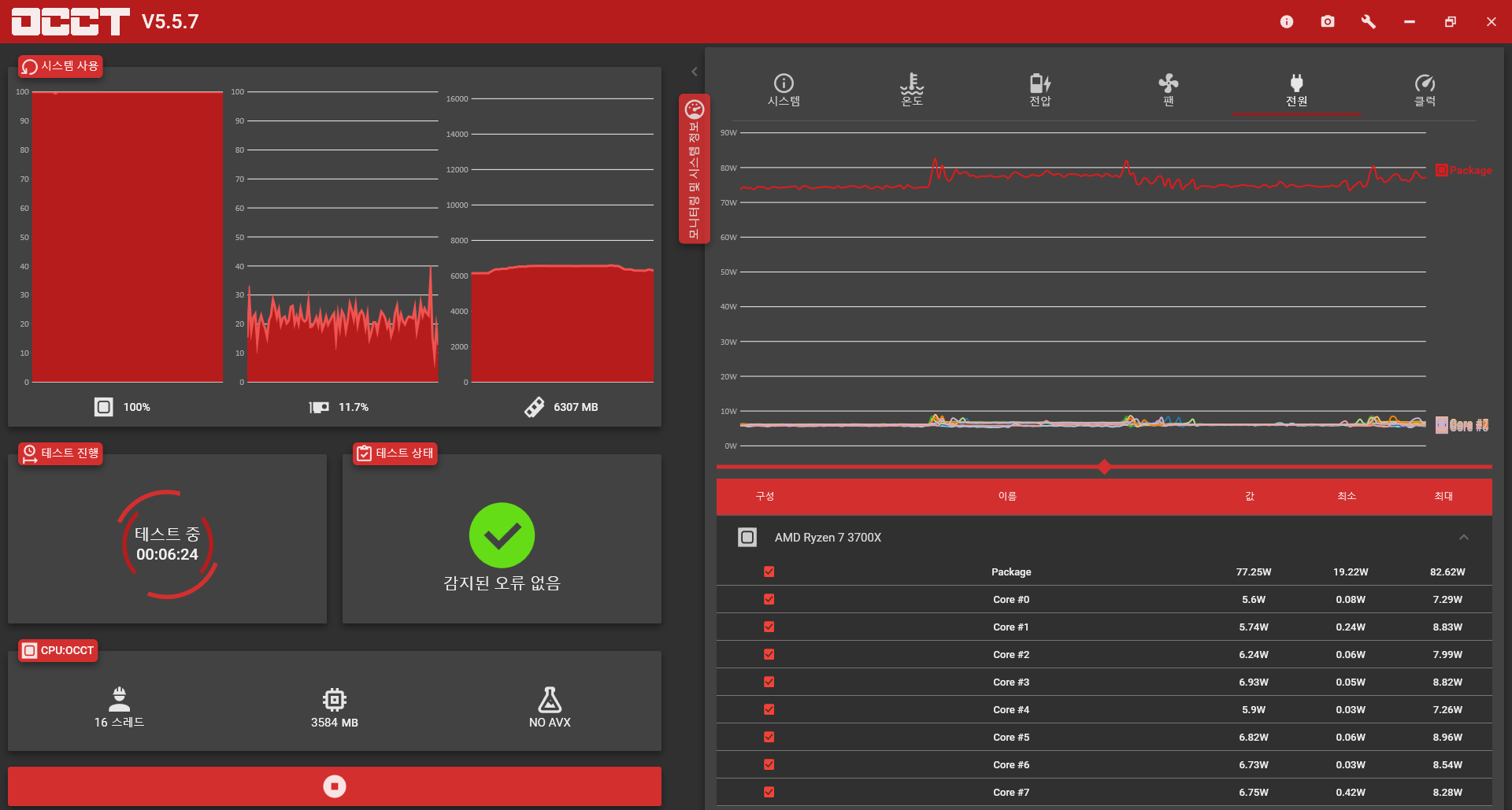Sort by the 이름 column header
The height and width of the screenshot is (810, 1512).
1007,496
